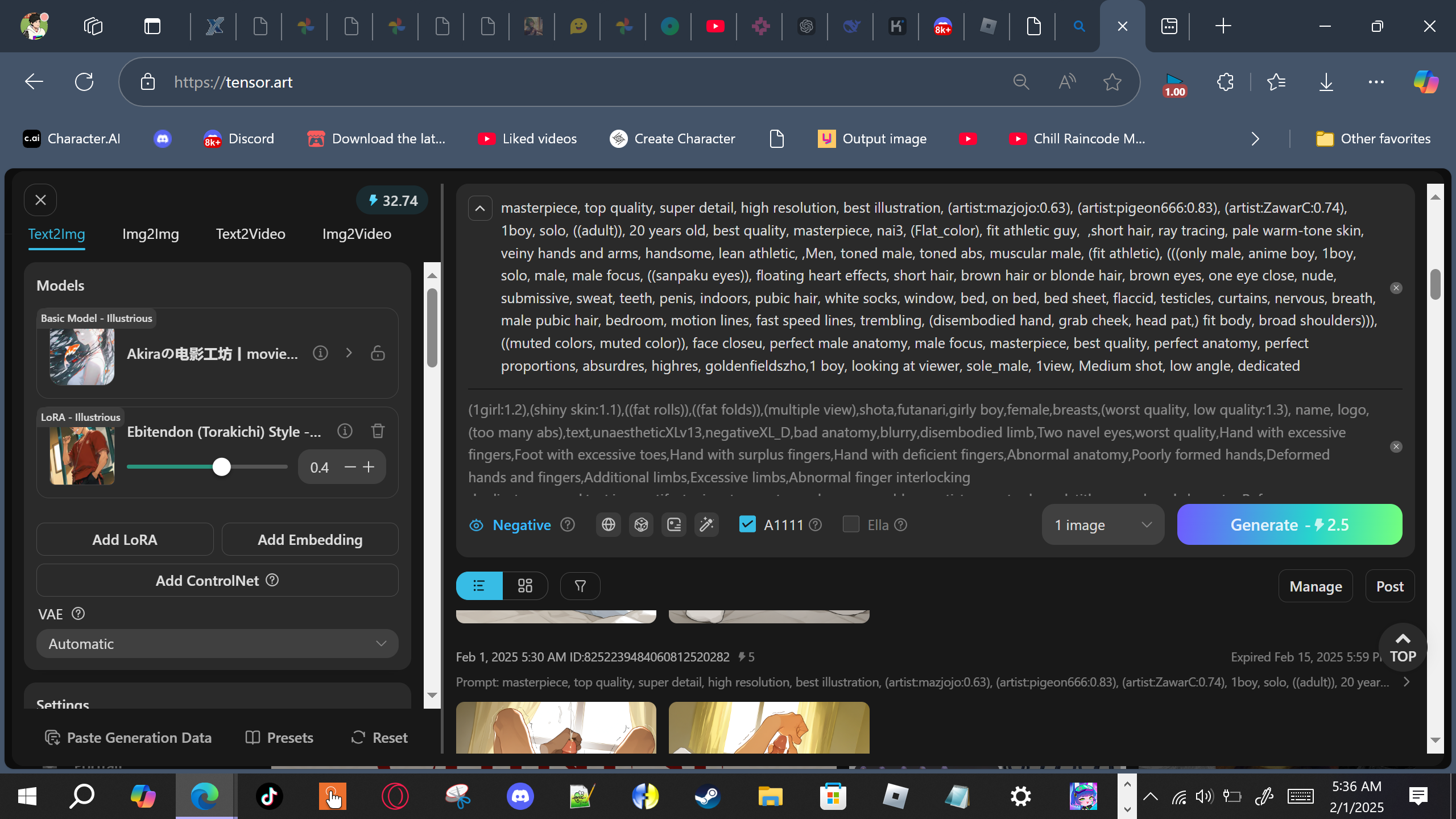
Task: Click the globe translate icon
Action: point(608,524)
